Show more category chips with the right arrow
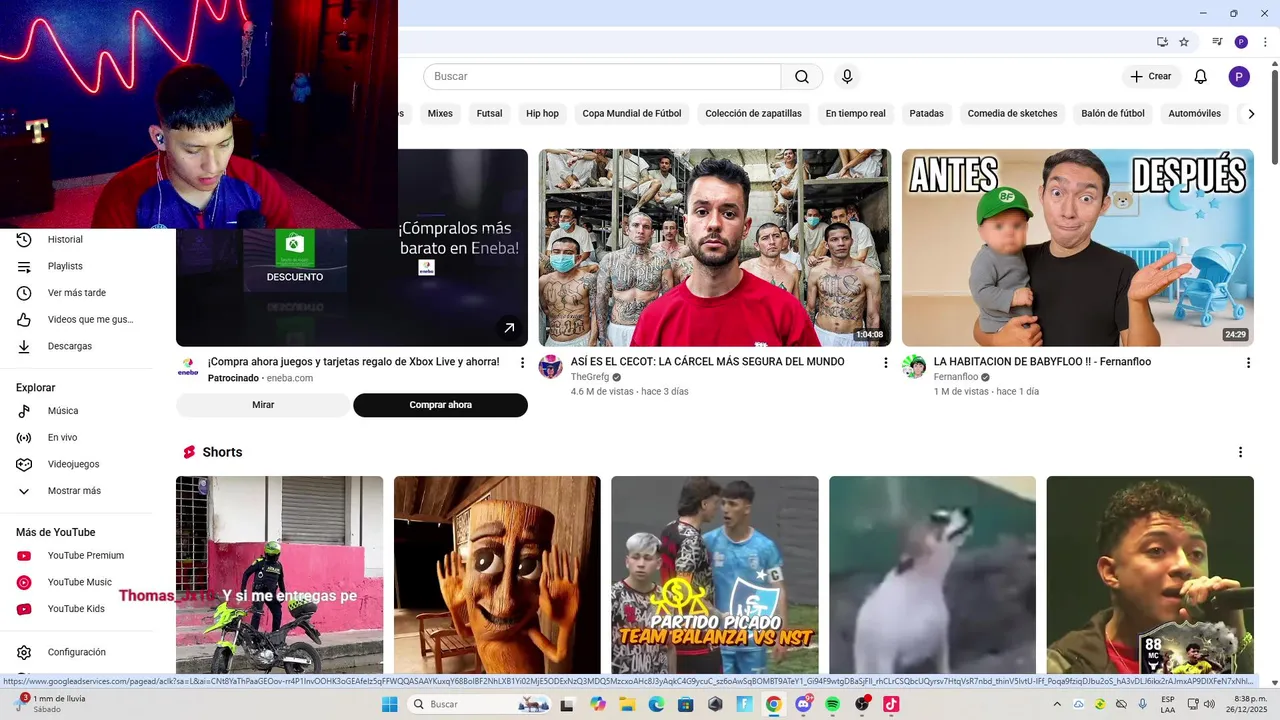1280x720 pixels. 1251,114
